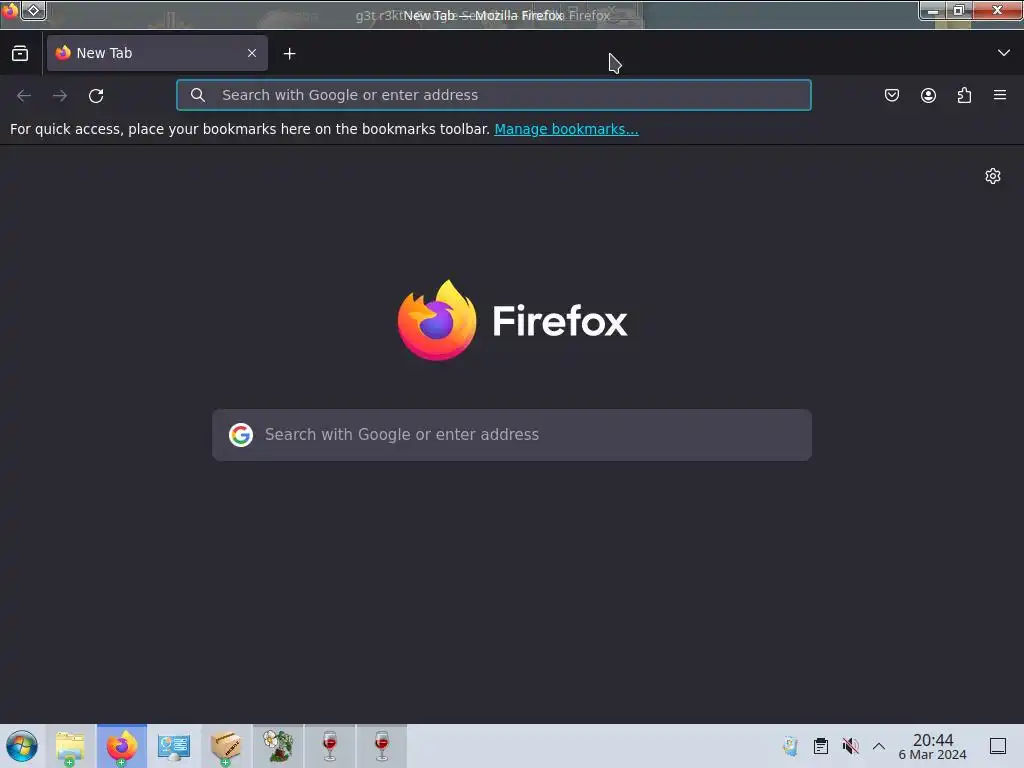Image resolution: width=1024 pixels, height=768 pixels.
Task: Expand the list all tabs chevron
Action: pyautogui.click(x=1003, y=53)
